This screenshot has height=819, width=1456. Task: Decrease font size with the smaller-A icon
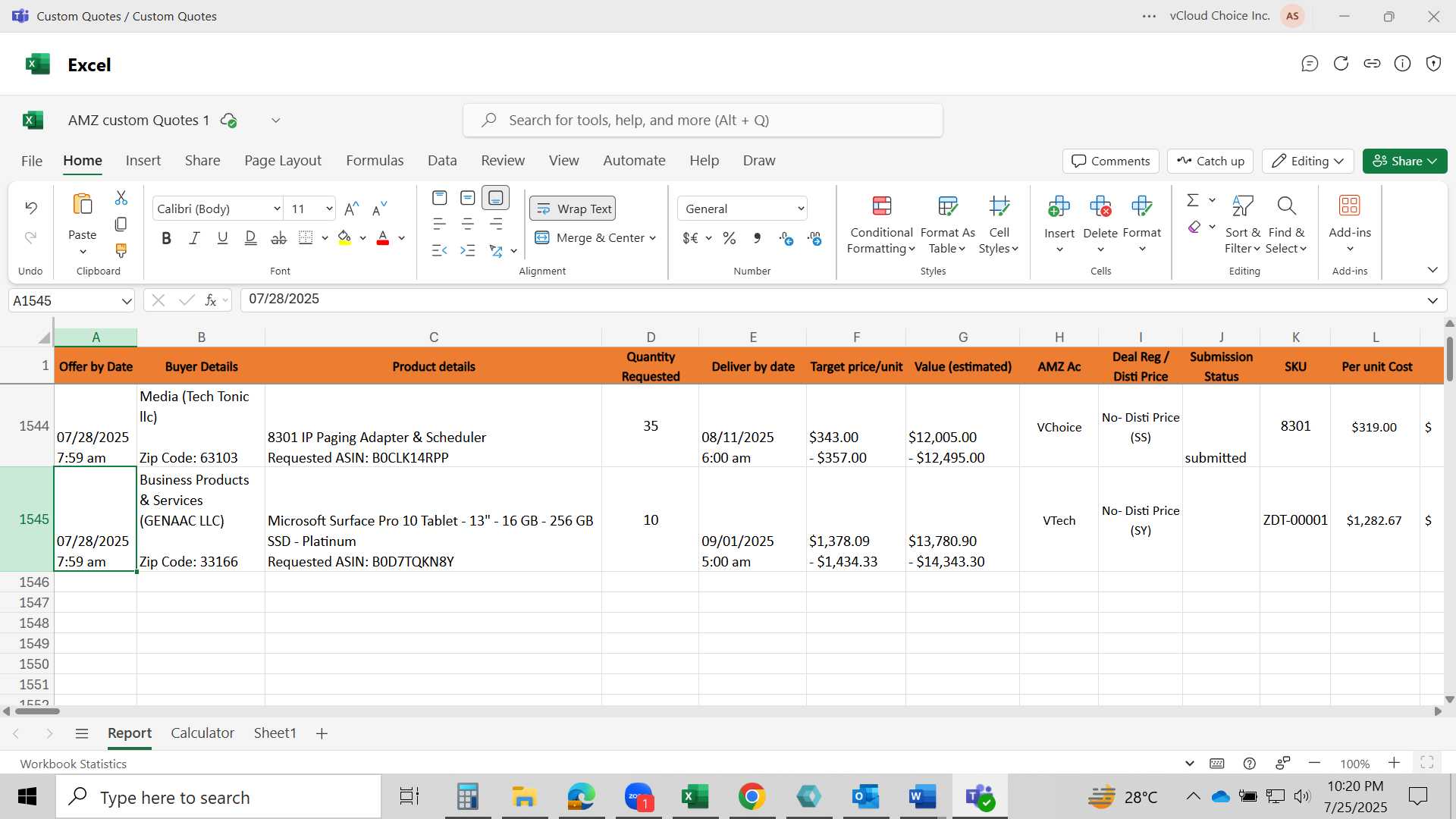tap(379, 209)
